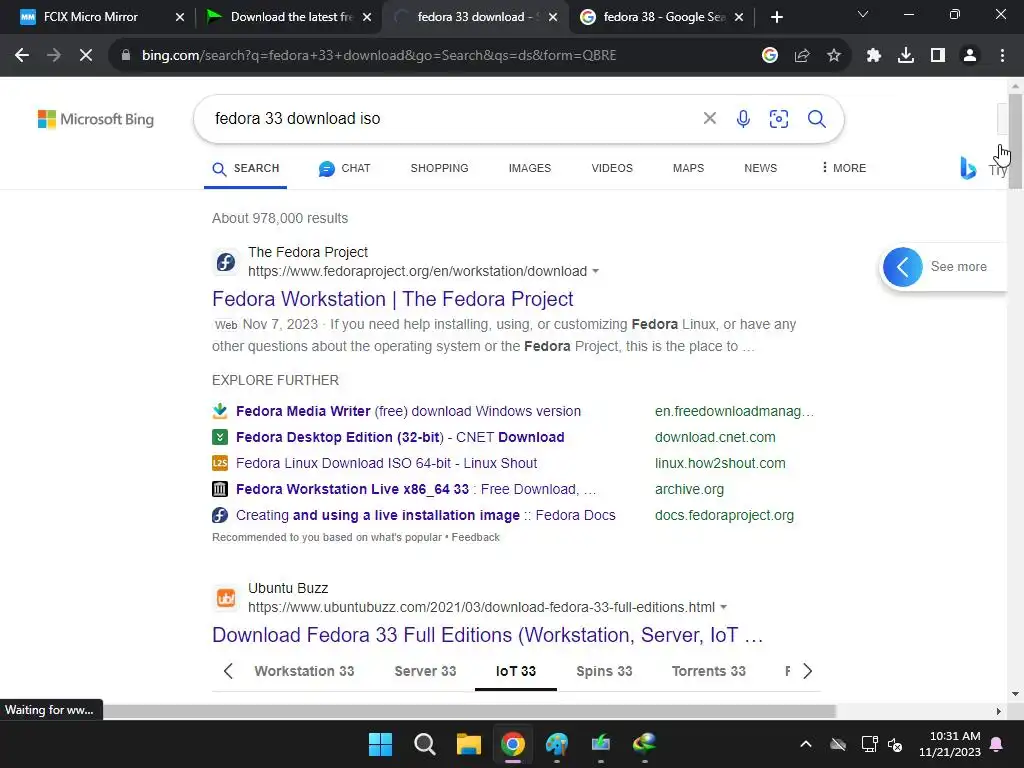Bookmark this page with the star icon

click(834, 56)
